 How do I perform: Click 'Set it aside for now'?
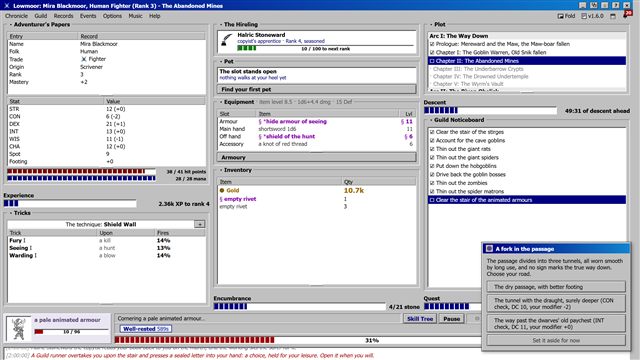coord(556,340)
